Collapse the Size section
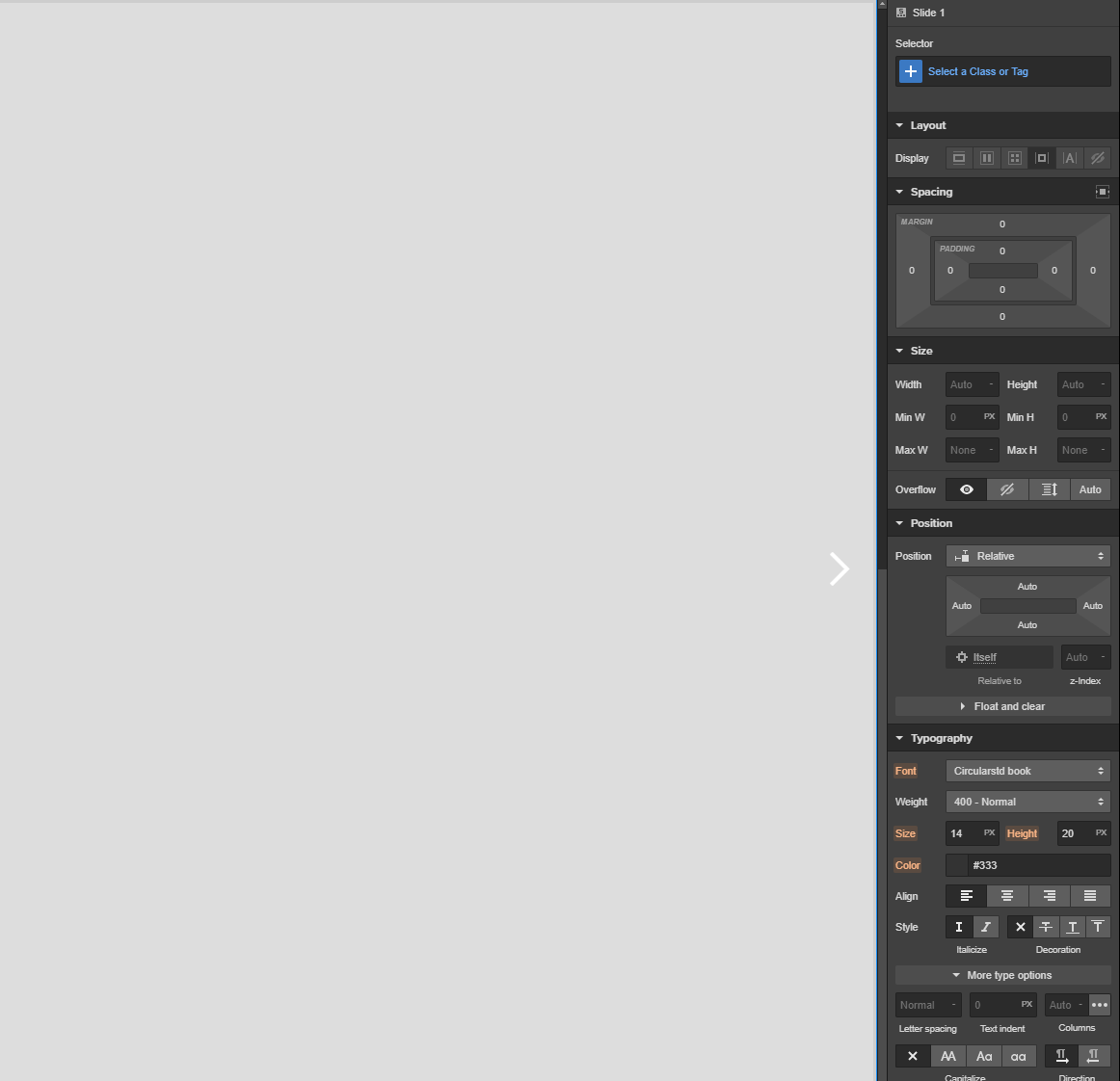This screenshot has height=1081, width=1120. [899, 351]
